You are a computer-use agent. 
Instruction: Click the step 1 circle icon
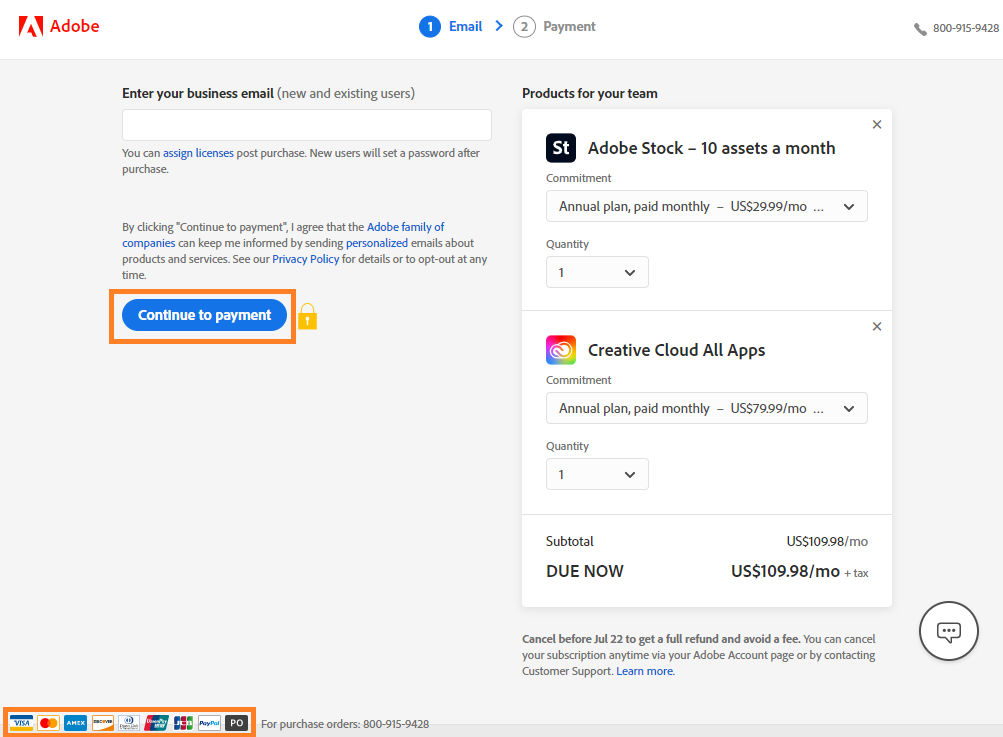(x=430, y=27)
